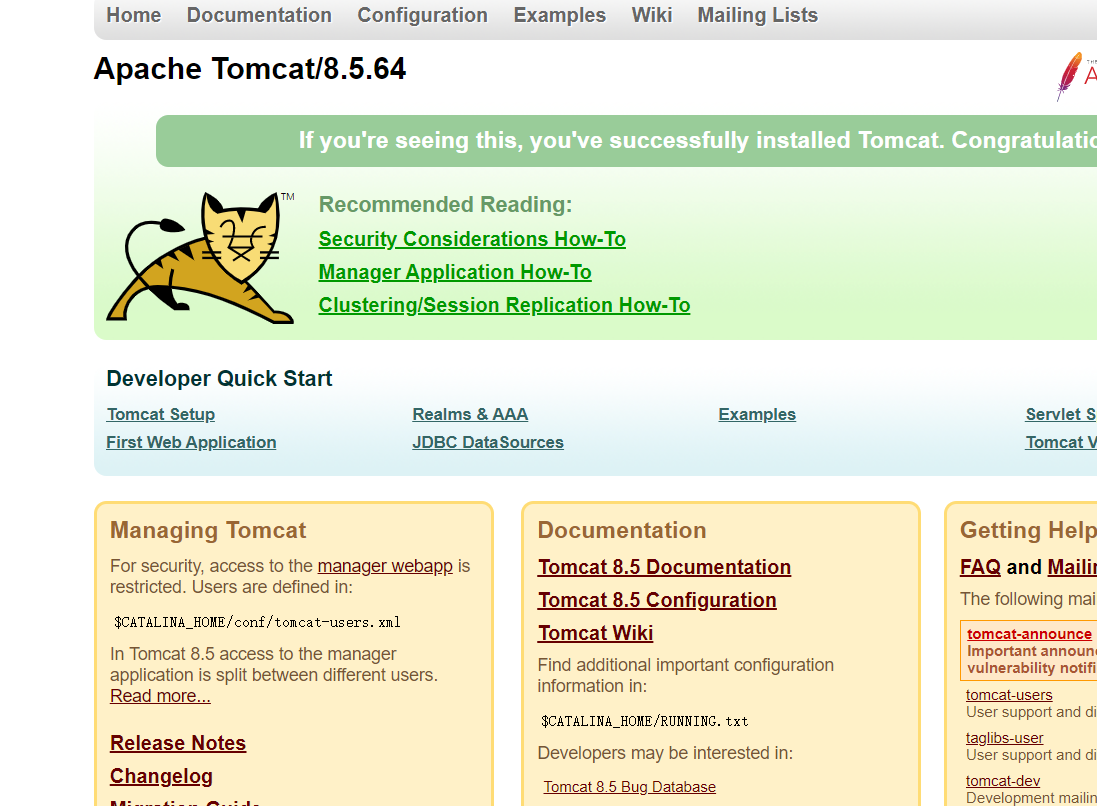Image resolution: width=1097 pixels, height=806 pixels.
Task: Open Manager Application How-To link
Action: 455,272
